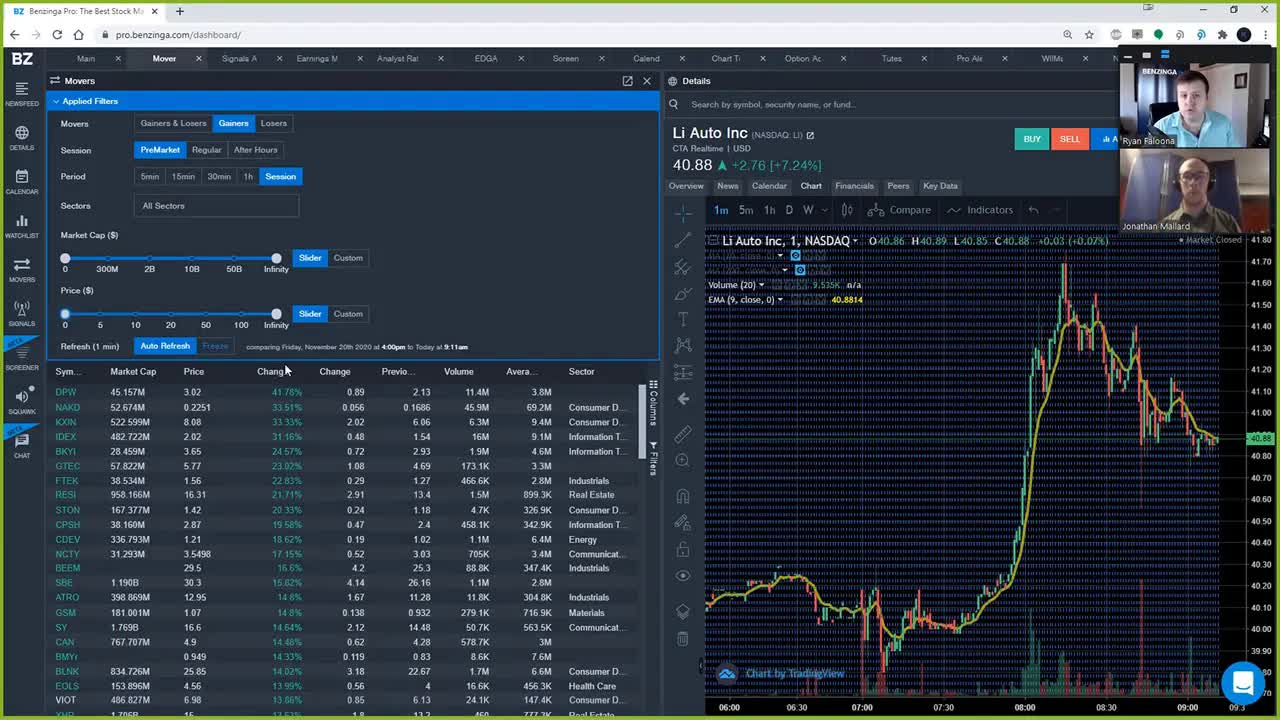The image size is (1280, 720).
Task: Open the Volume (20) indicator dropdown
Action: (x=762, y=285)
